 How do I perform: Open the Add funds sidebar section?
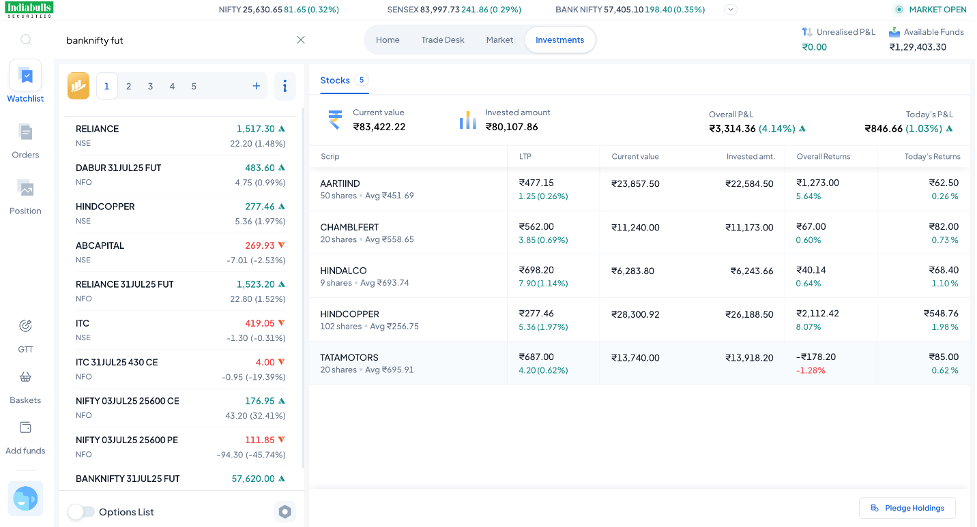[26, 437]
